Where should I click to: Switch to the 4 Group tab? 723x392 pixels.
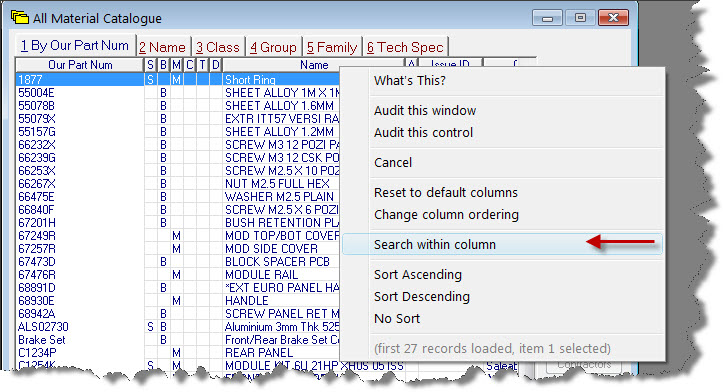[x=273, y=47]
